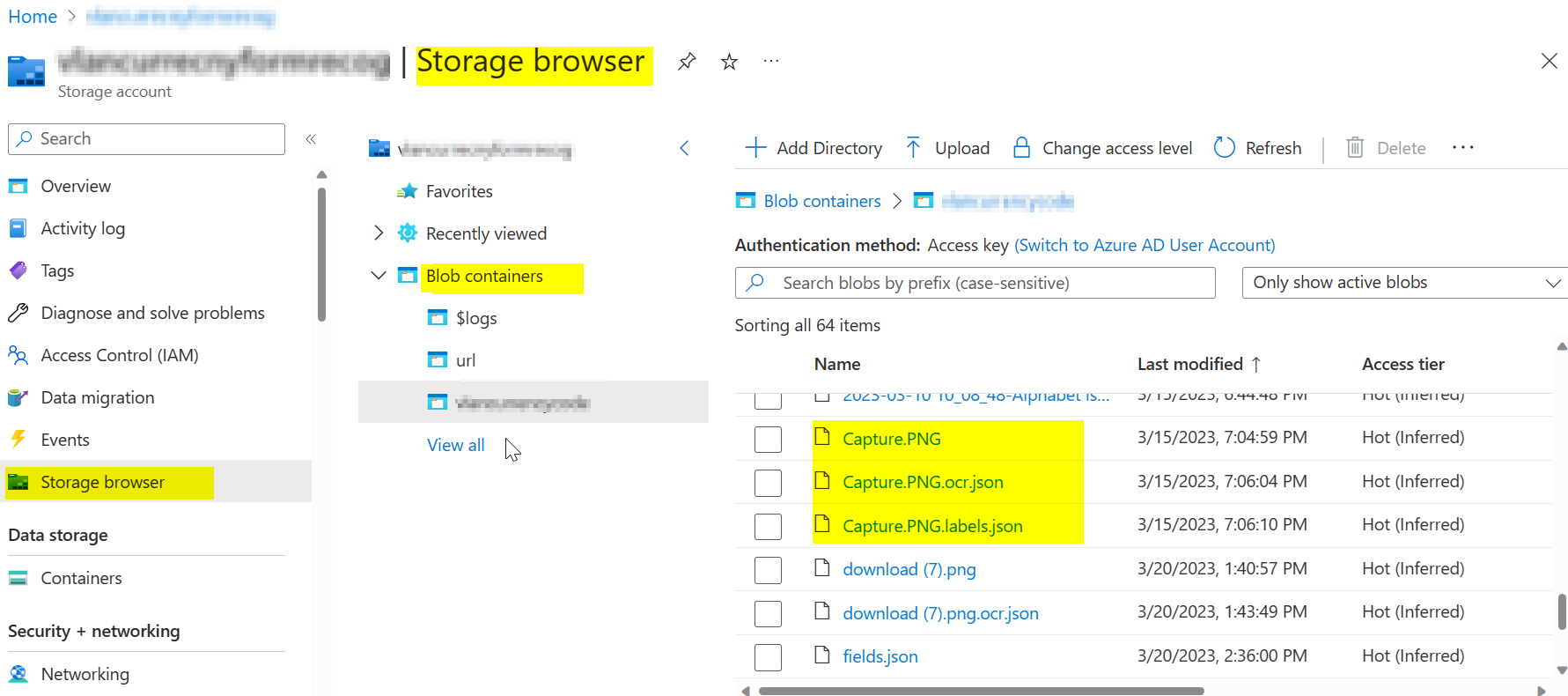Click the left menu vertical scrollbar
1568x696 pixels.
tap(321, 255)
